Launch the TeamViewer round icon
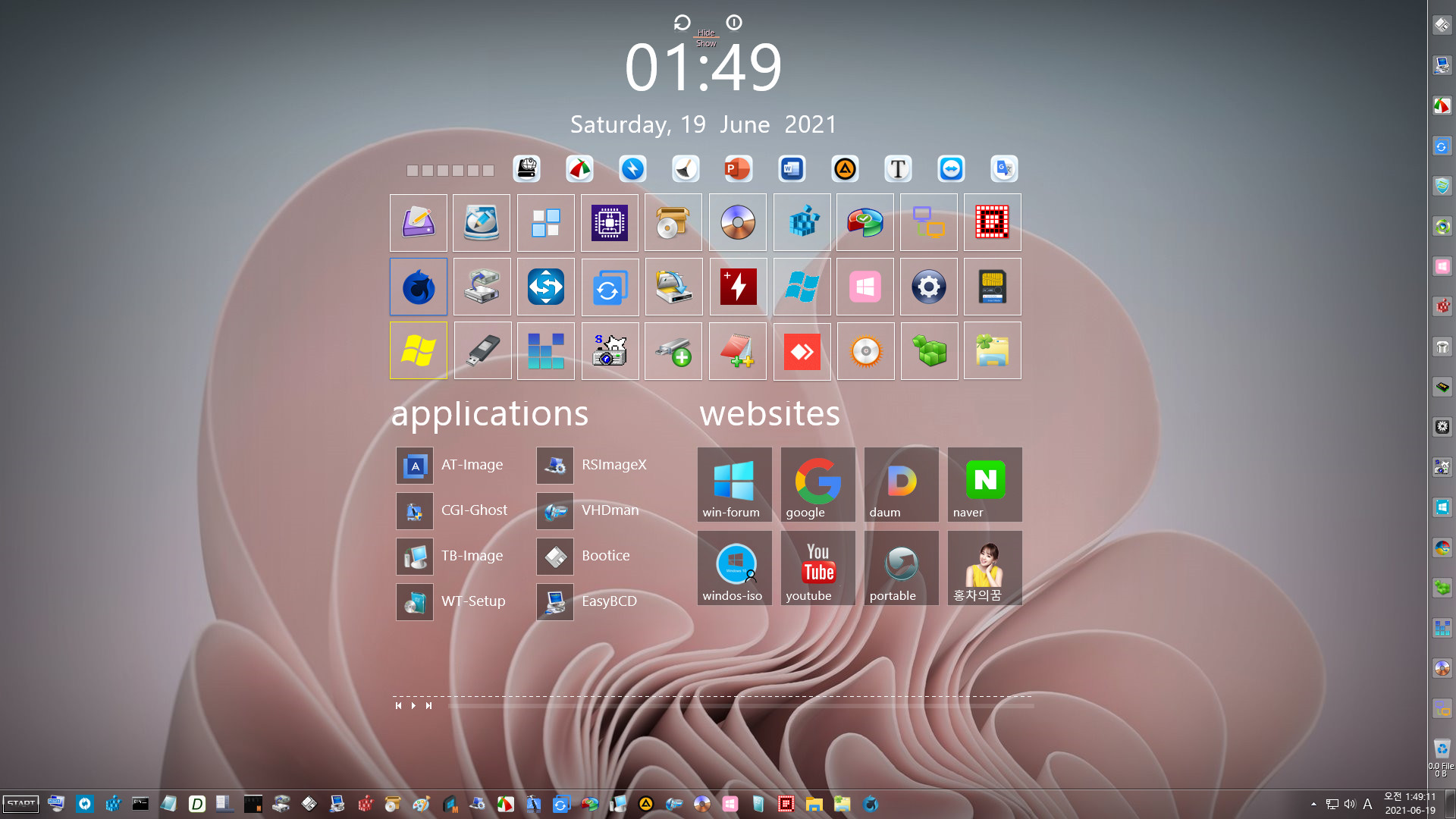Image resolution: width=1456 pixels, height=819 pixels. (x=951, y=168)
